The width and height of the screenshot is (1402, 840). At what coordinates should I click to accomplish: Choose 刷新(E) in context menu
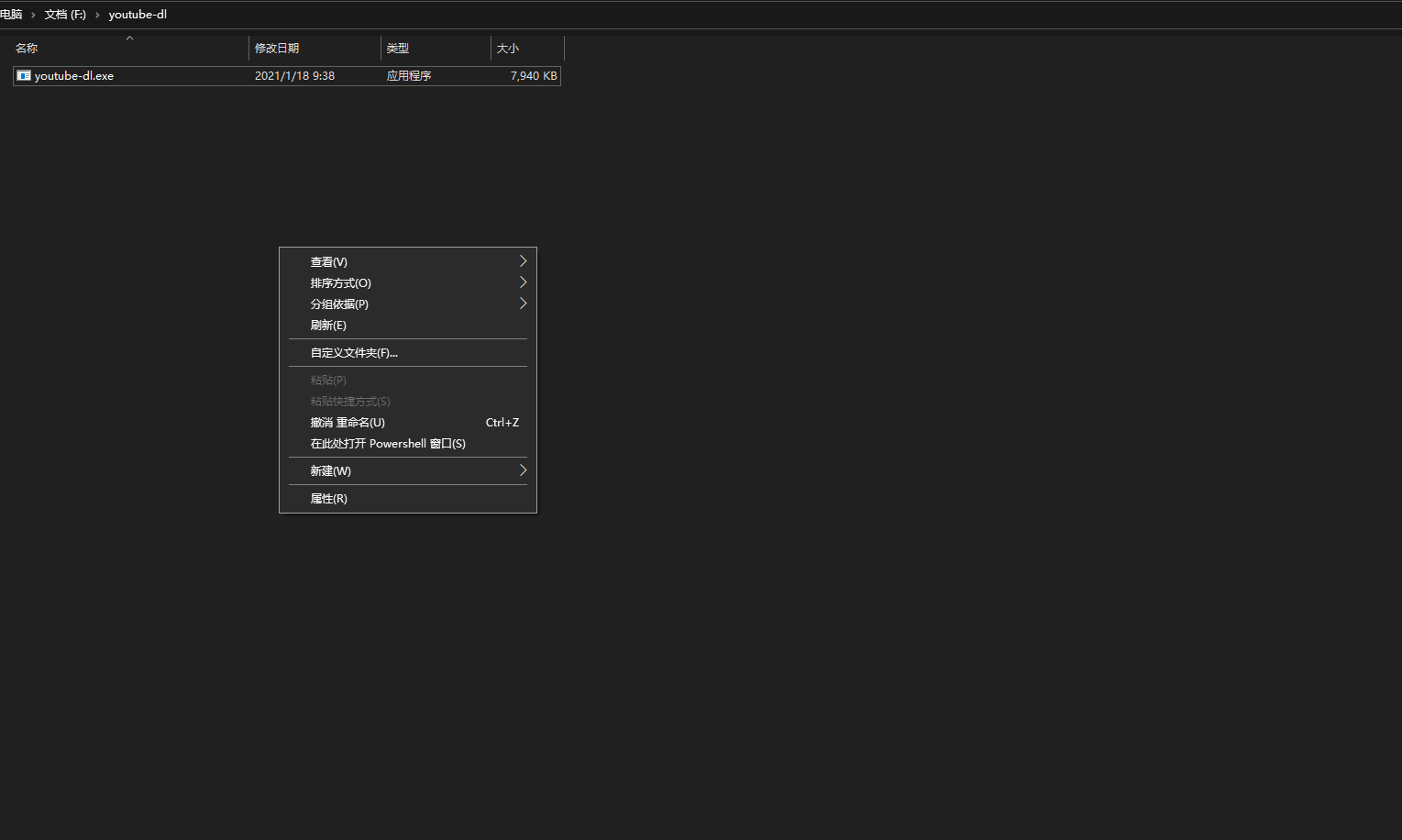pyautogui.click(x=407, y=326)
